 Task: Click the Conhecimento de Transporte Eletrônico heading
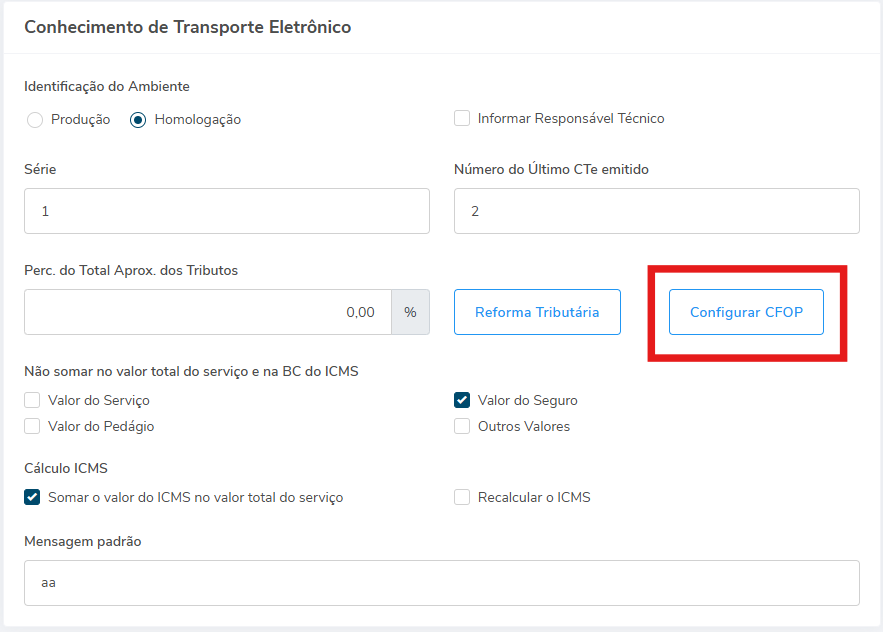pos(187,27)
